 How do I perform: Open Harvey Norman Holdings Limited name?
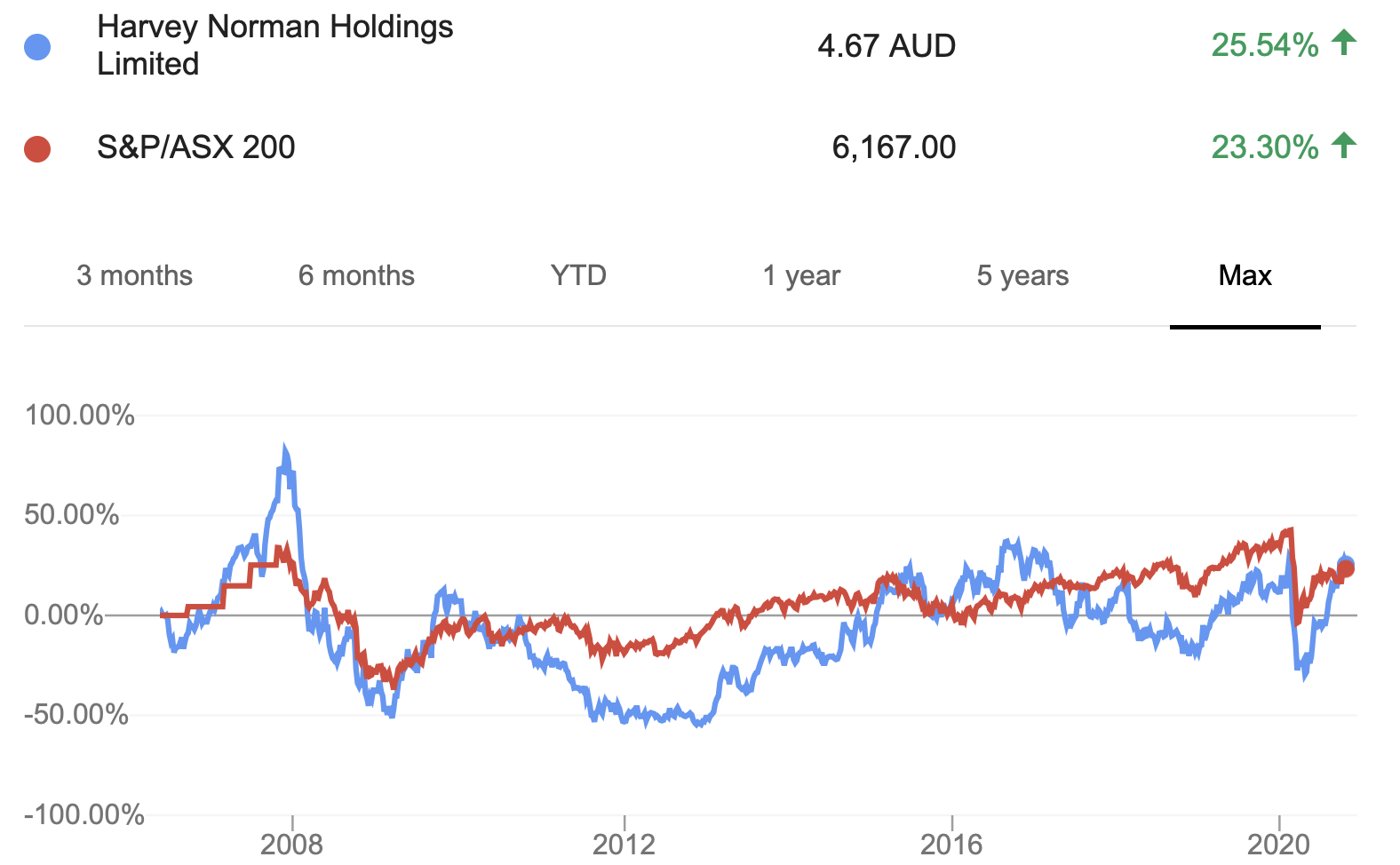coord(274,45)
